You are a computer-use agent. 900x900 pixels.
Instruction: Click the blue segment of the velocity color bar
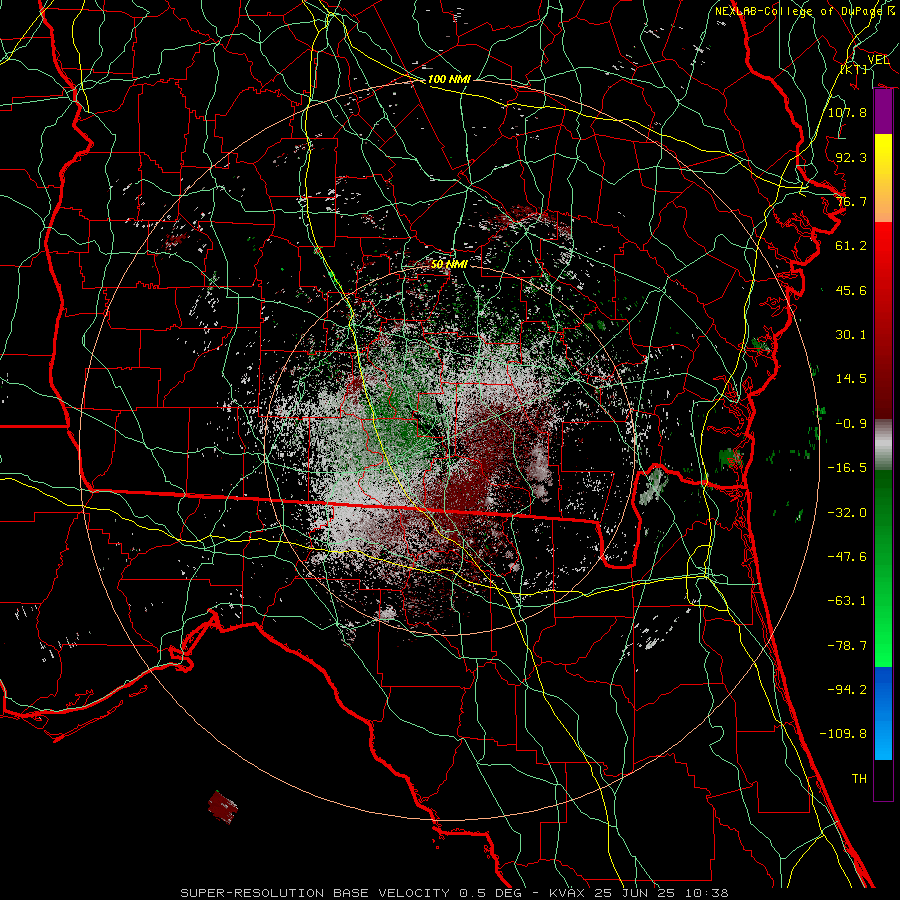(883, 713)
